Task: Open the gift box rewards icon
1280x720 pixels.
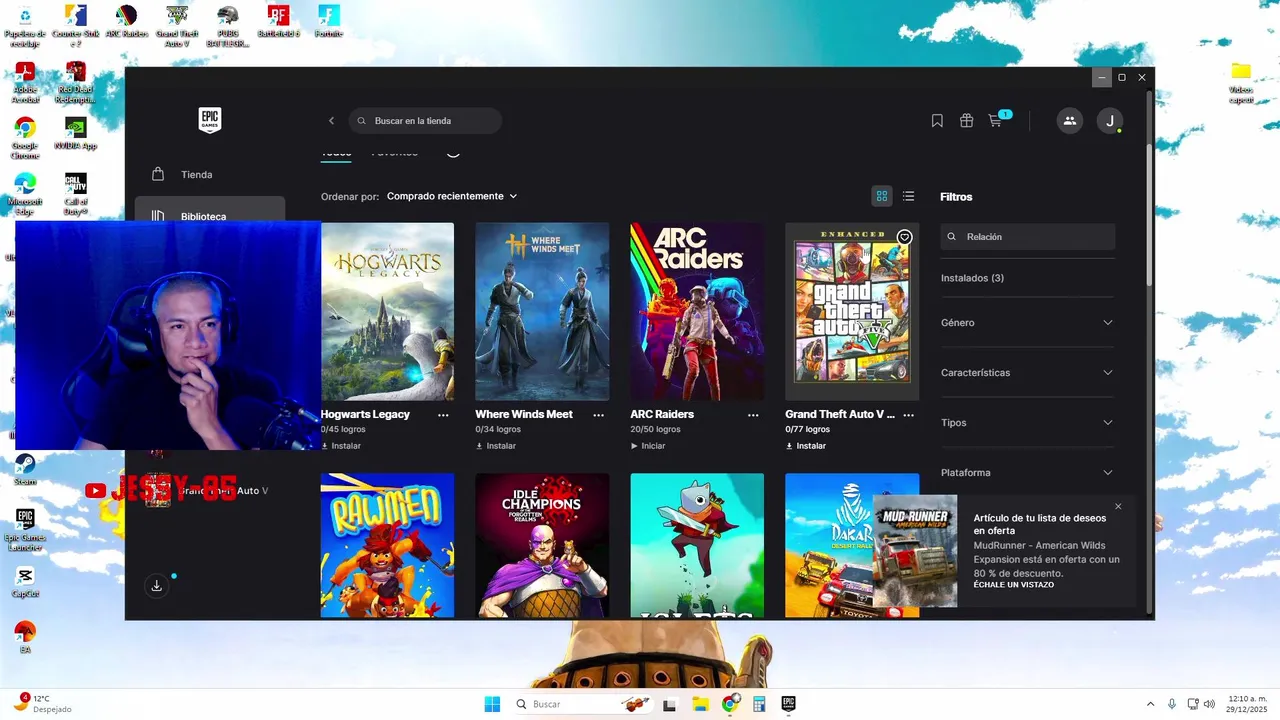Action: (x=966, y=121)
